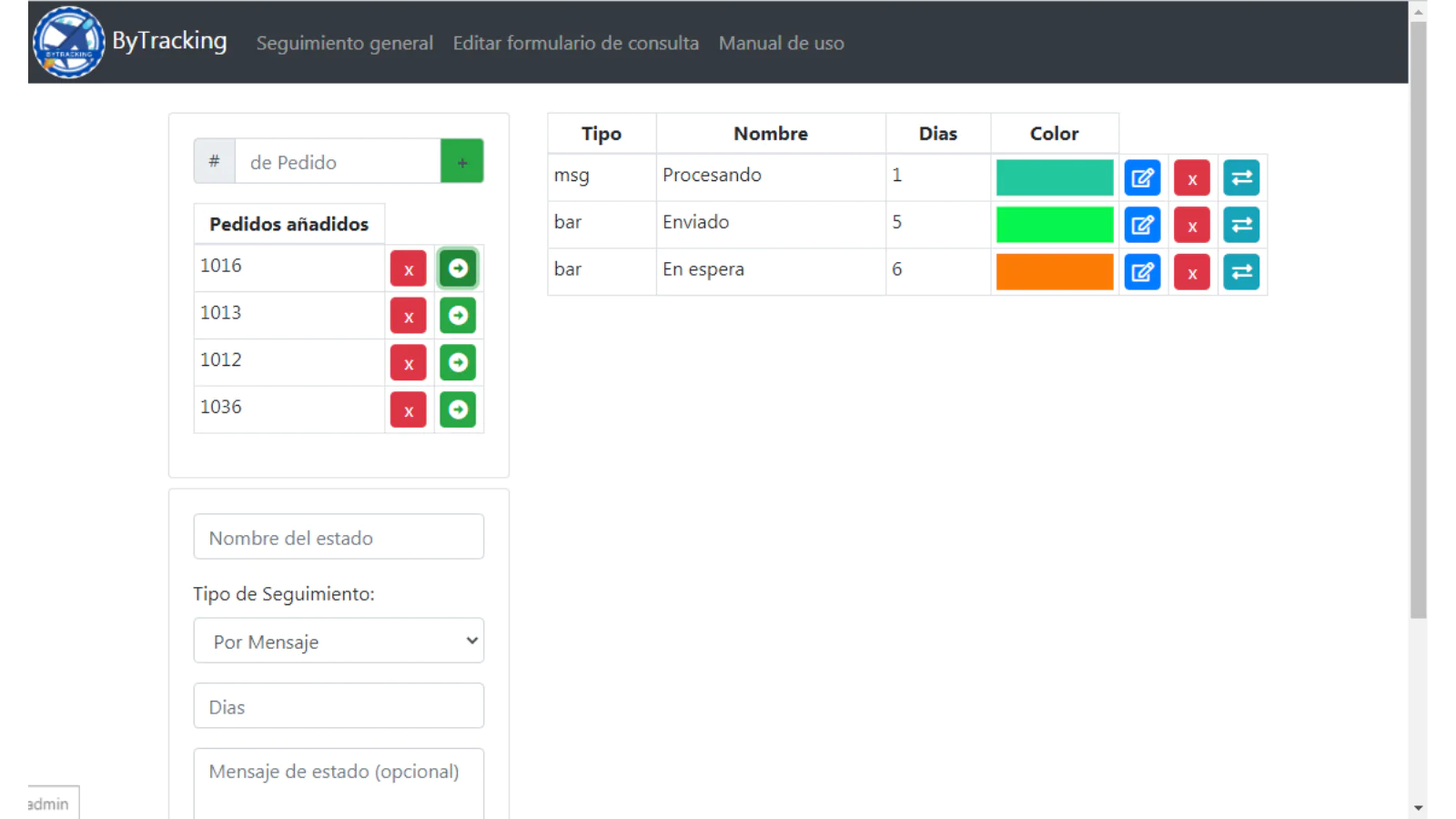The height and width of the screenshot is (819, 1456).
Task: Focus the Nombre del estado field
Action: pyautogui.click(x=339, y=537)
